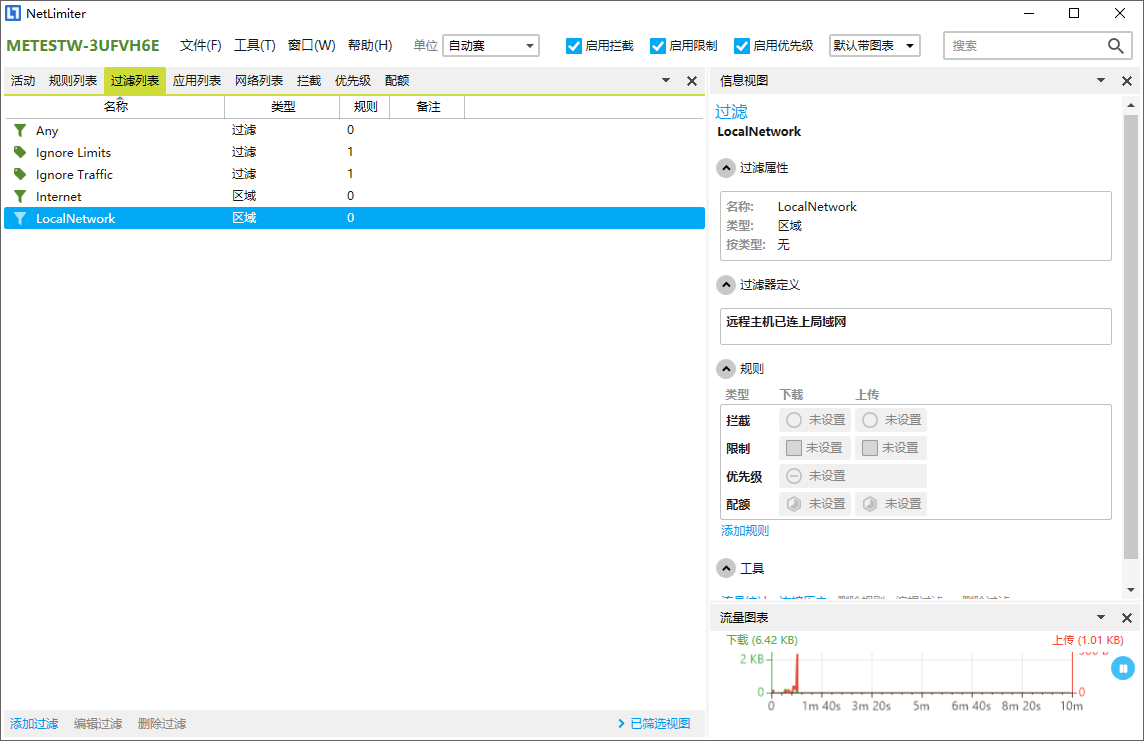
Task: Select the Ignore Limits filter row
Action: 355,152
